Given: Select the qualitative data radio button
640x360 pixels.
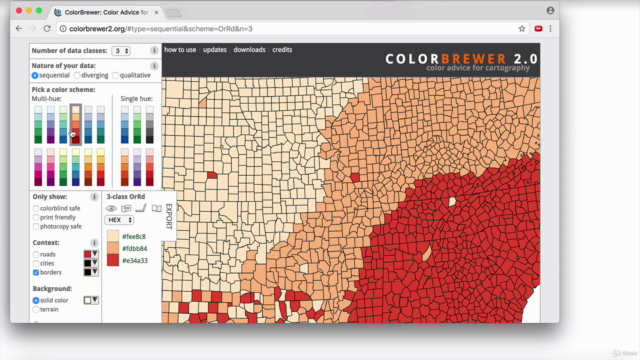Looking at the screenshot, I should pos(116,76).
